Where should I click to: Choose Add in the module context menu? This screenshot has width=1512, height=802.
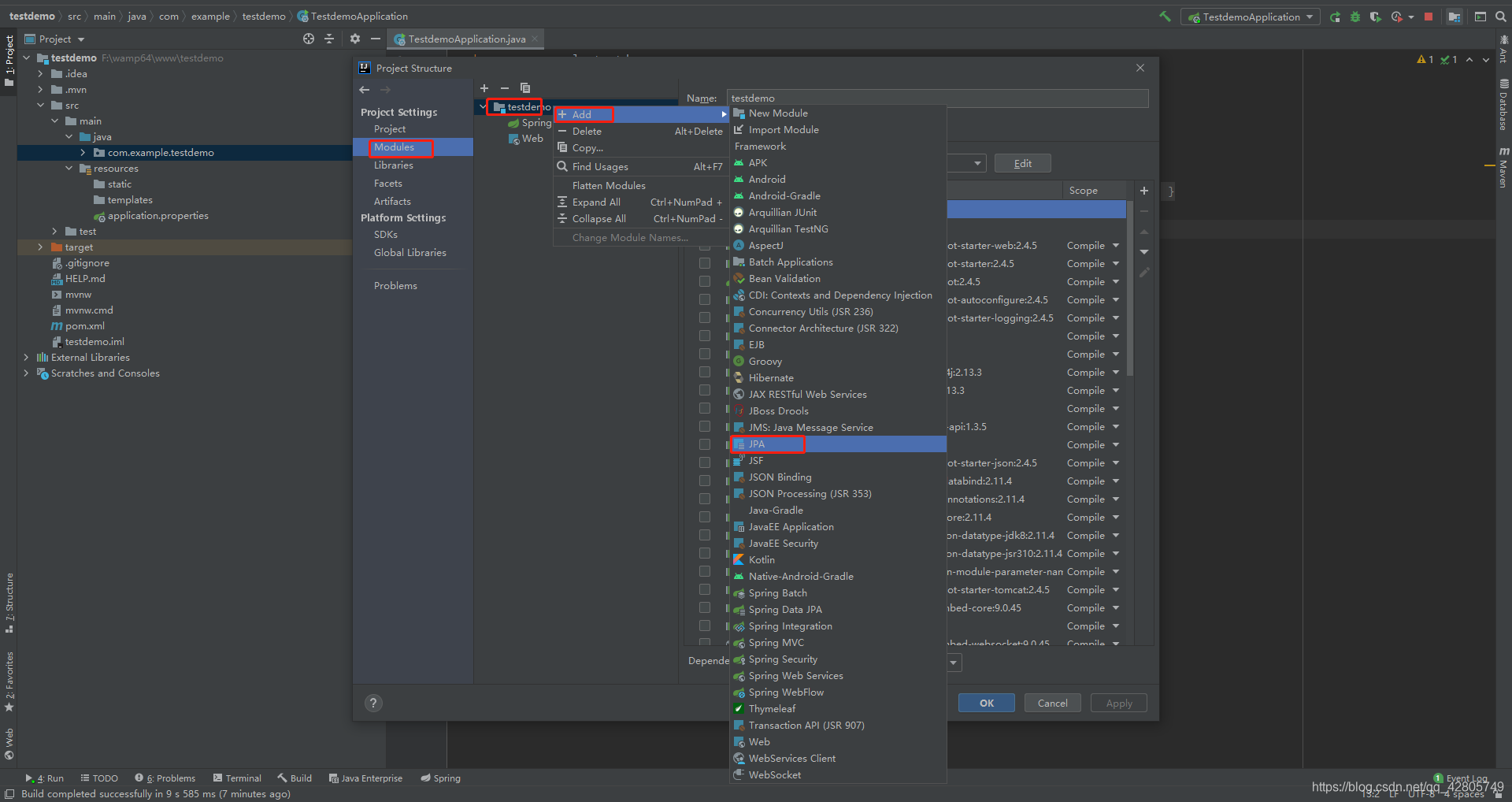tap(641, 115)
